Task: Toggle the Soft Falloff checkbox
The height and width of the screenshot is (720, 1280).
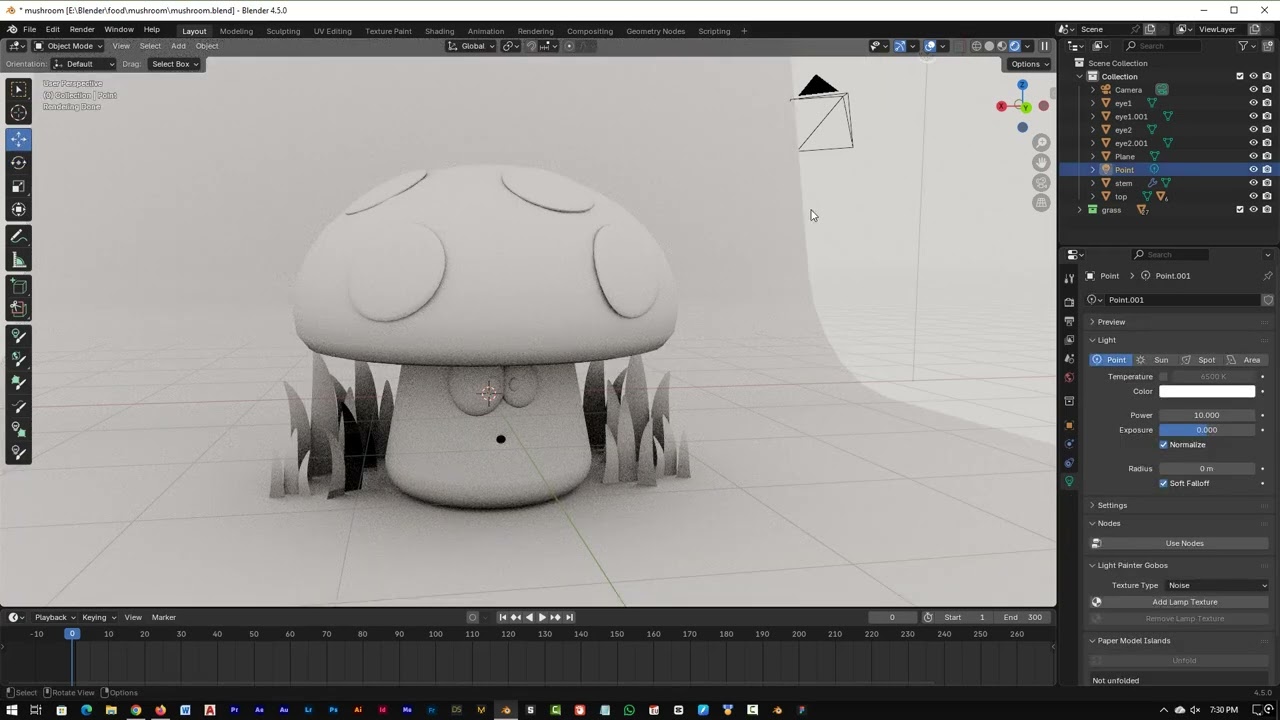Action: tap(1163, 483)
